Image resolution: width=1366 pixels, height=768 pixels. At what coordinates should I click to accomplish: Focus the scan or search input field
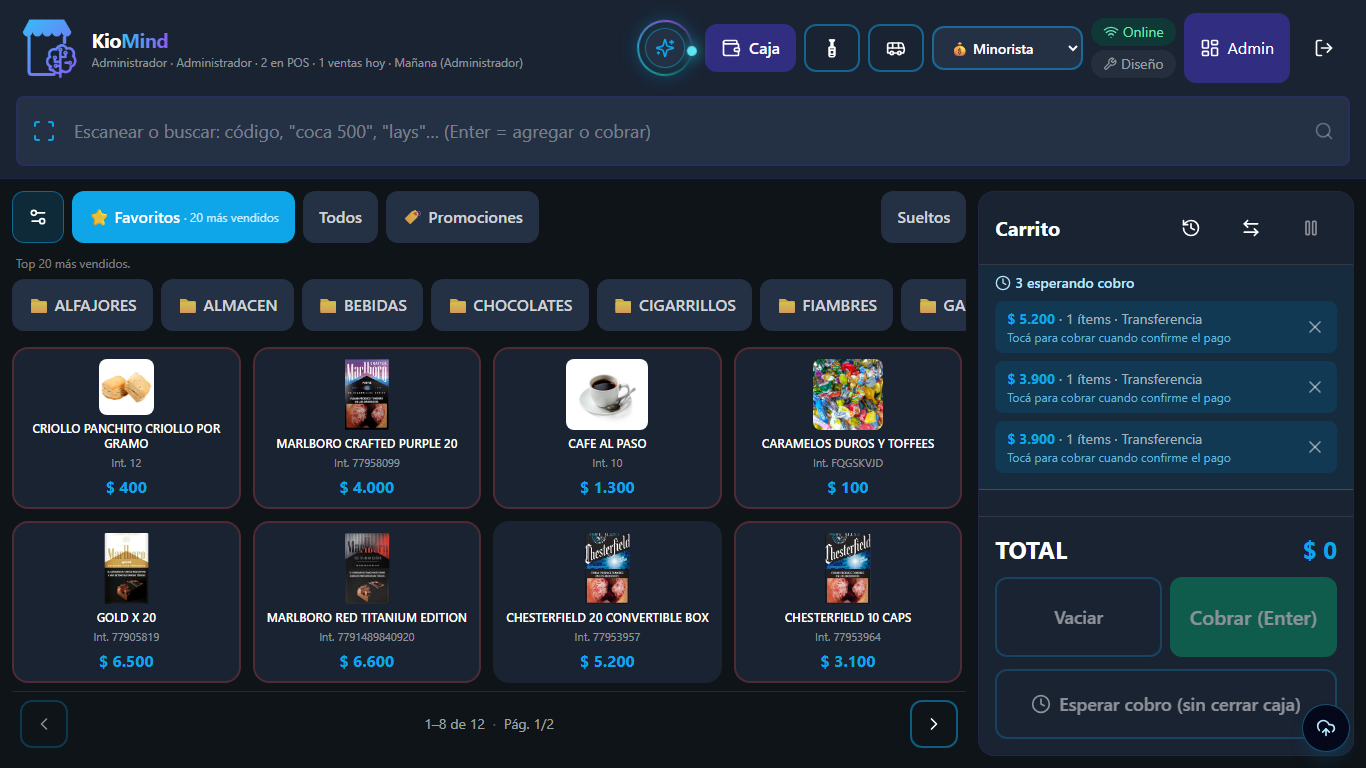[x=683, y=131]
